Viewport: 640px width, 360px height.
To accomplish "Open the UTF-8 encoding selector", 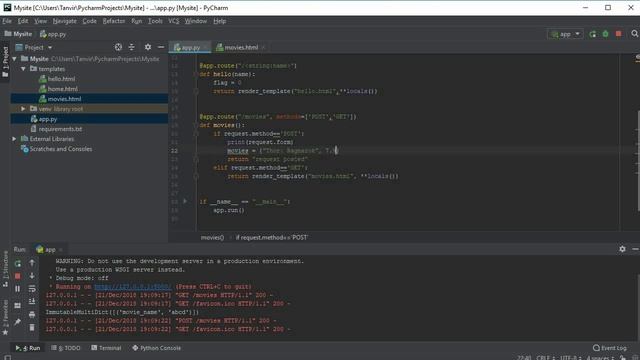I will (571, 358).
